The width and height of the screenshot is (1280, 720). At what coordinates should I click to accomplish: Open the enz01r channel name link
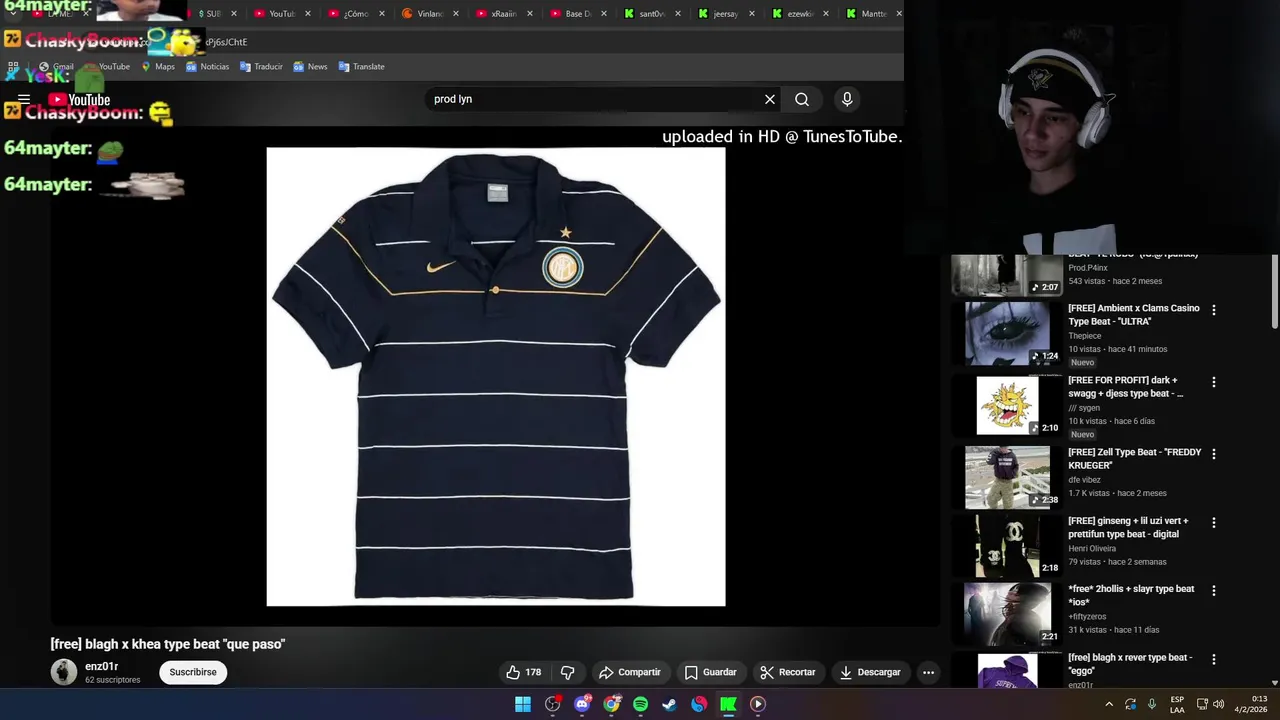coord(101,666)
